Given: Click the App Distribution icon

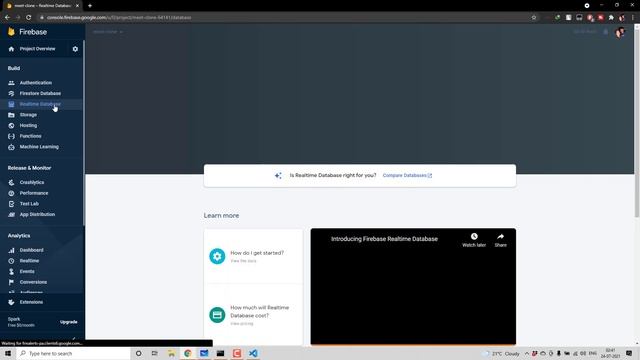Looking at the screenshot, I should pos(11,214).
